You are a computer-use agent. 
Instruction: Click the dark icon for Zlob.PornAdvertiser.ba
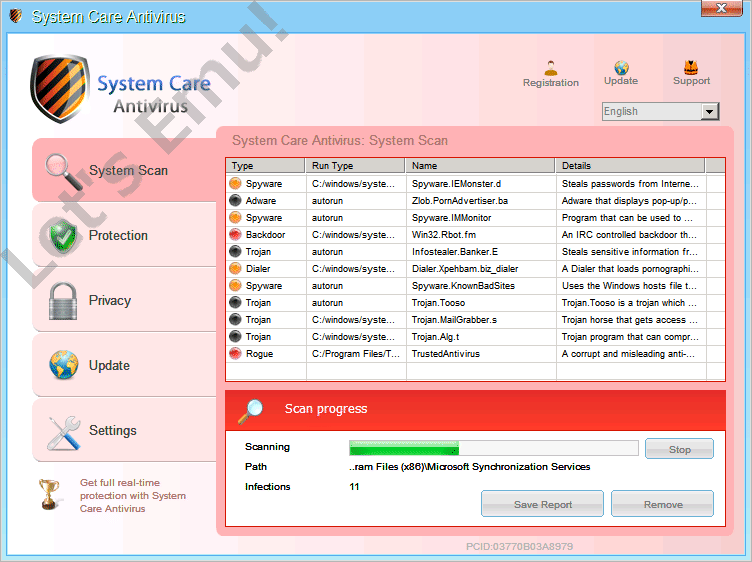point(235,200)
